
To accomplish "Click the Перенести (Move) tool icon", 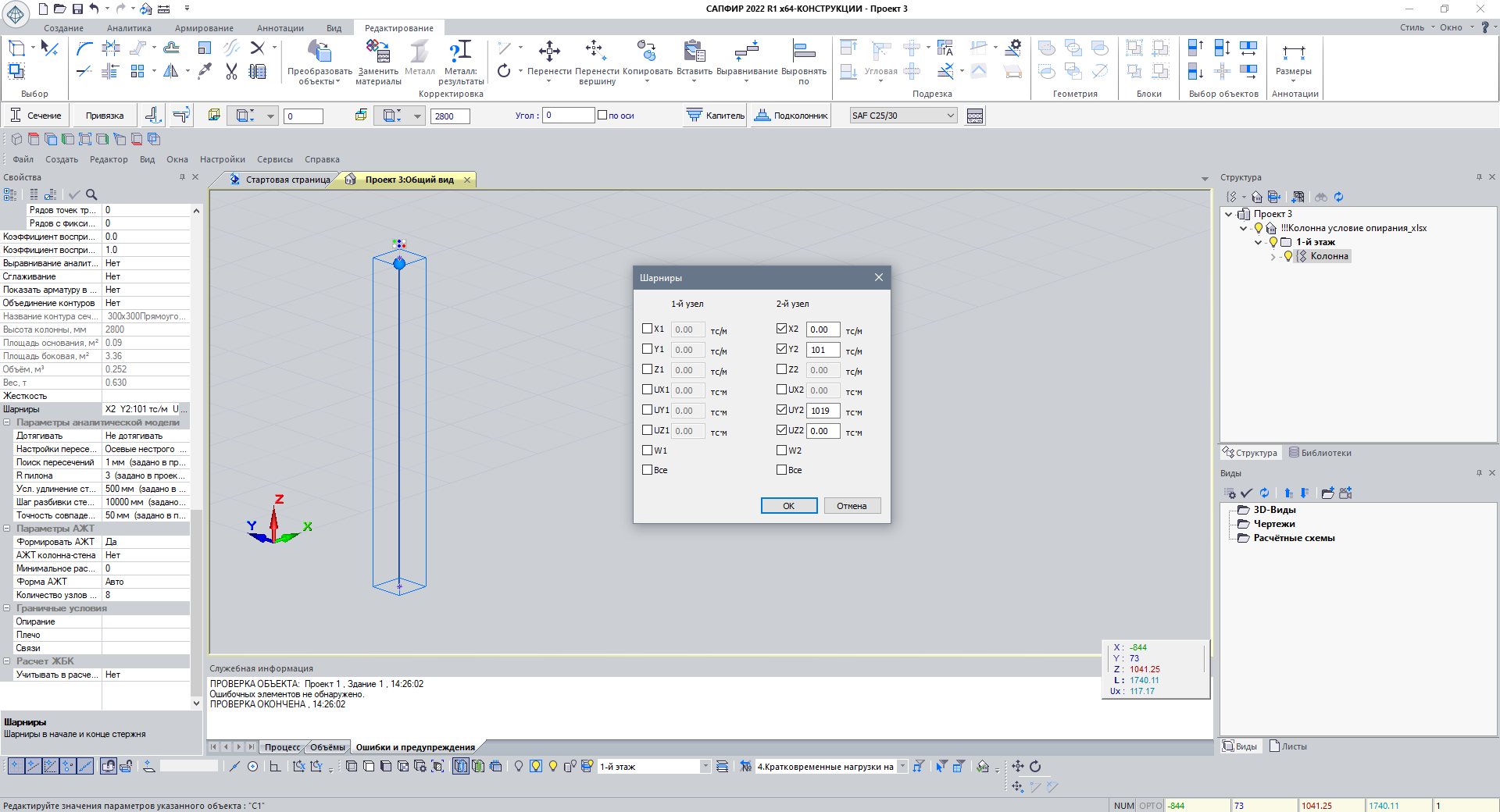I will (549, 52).
